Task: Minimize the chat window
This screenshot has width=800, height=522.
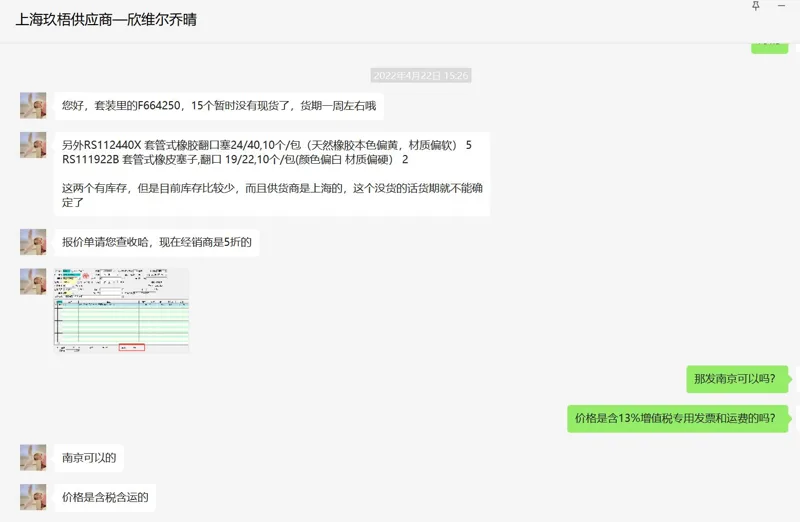Action: (x=781, y=6)
